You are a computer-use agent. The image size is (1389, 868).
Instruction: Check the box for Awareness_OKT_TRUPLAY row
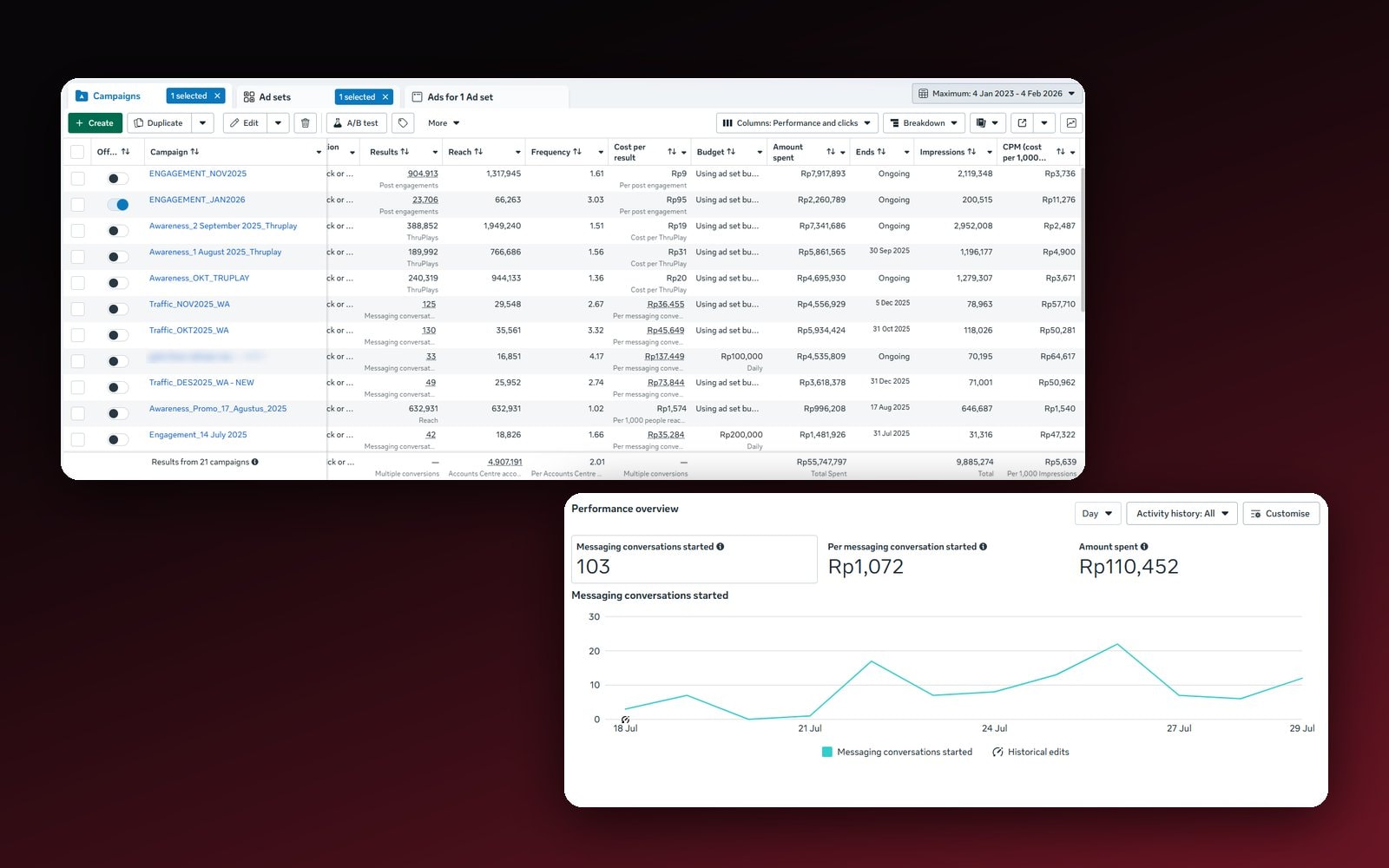coord(77,283)
